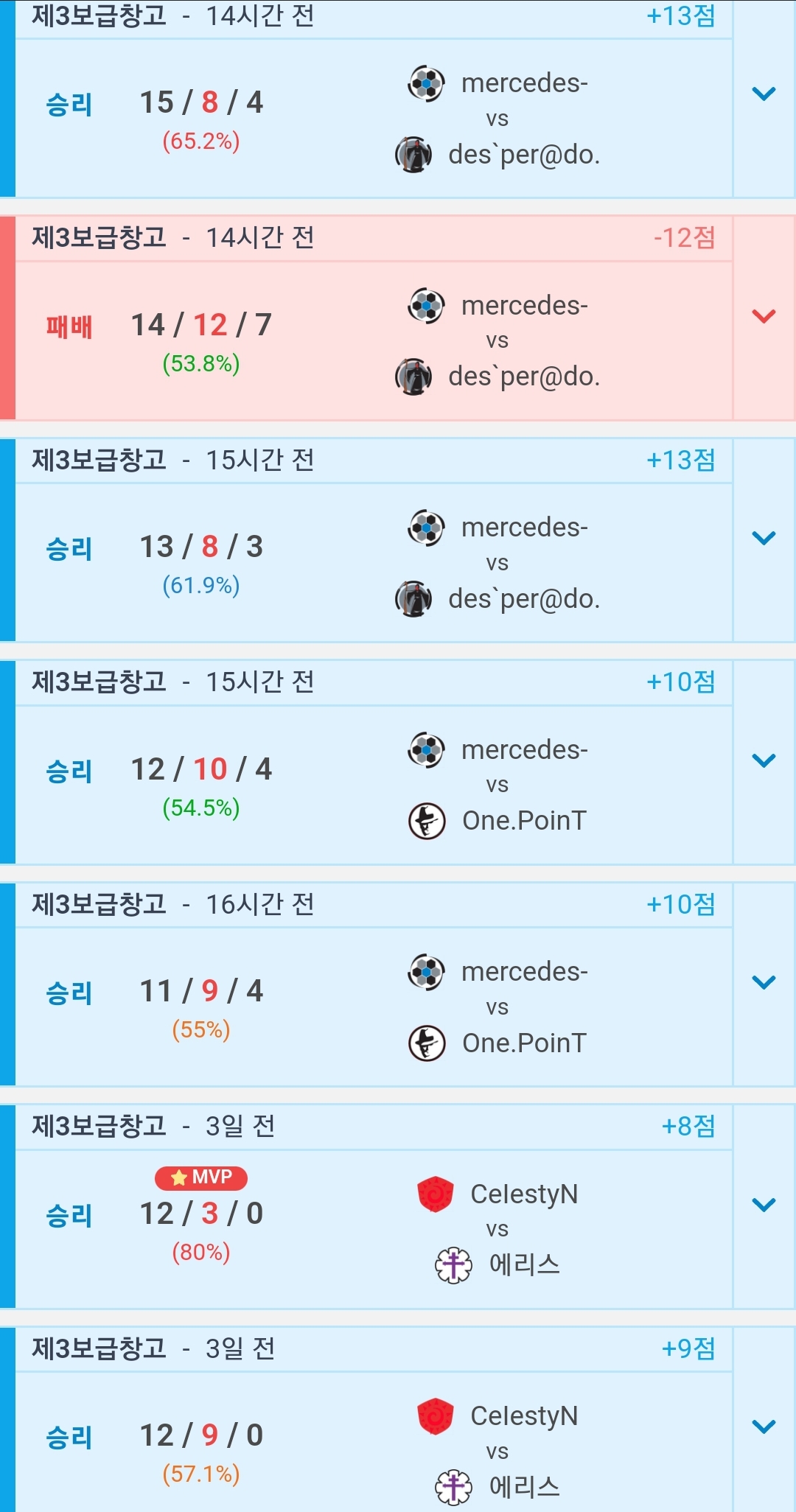Click the mercedes- clan emblem in the -12점 loss match
This screenshot has height=1512, width=796.
pos(426,306)
